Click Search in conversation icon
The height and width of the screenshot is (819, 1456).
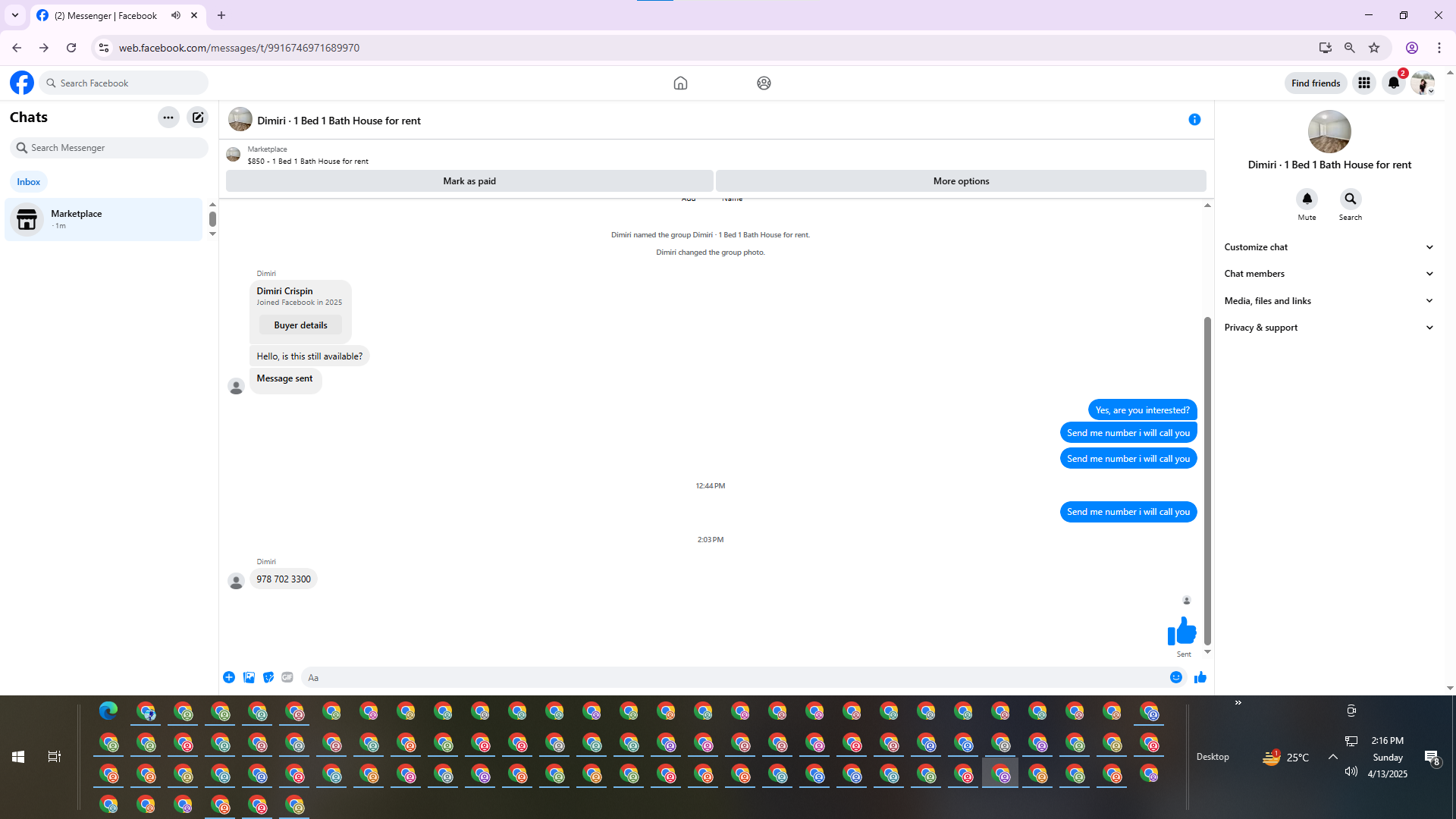(x=1350, y=199)
